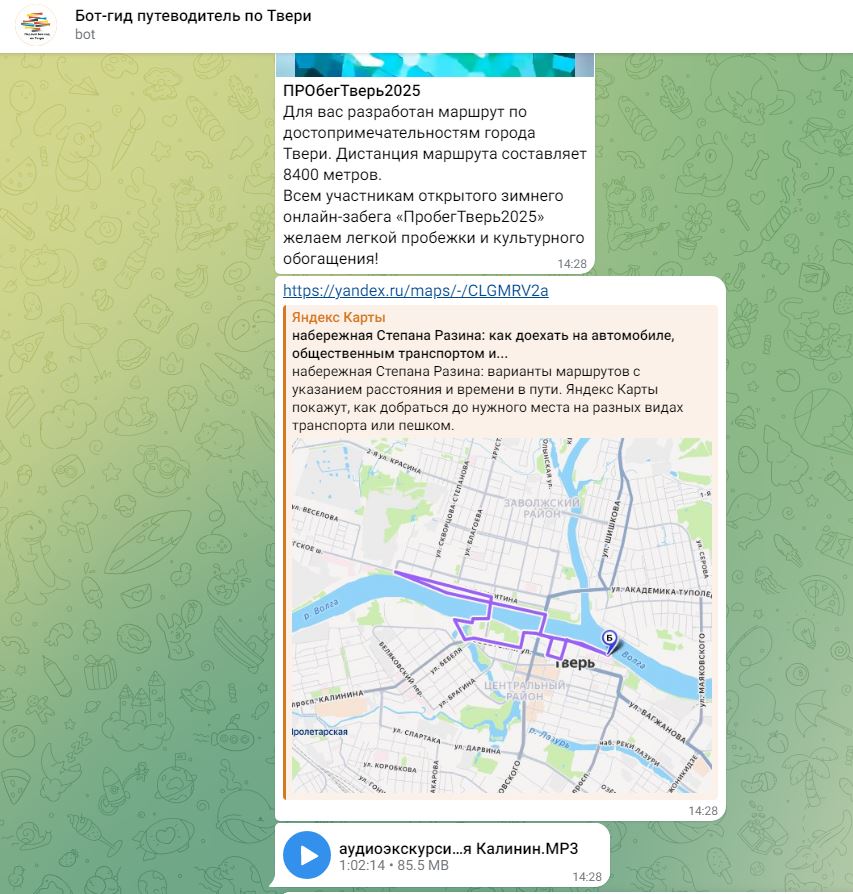This screenshot has width=853, height=894.
Task: Play the аудиоэкскурсия Калинин.MP3 audio
Action: (x=308, y=855)
